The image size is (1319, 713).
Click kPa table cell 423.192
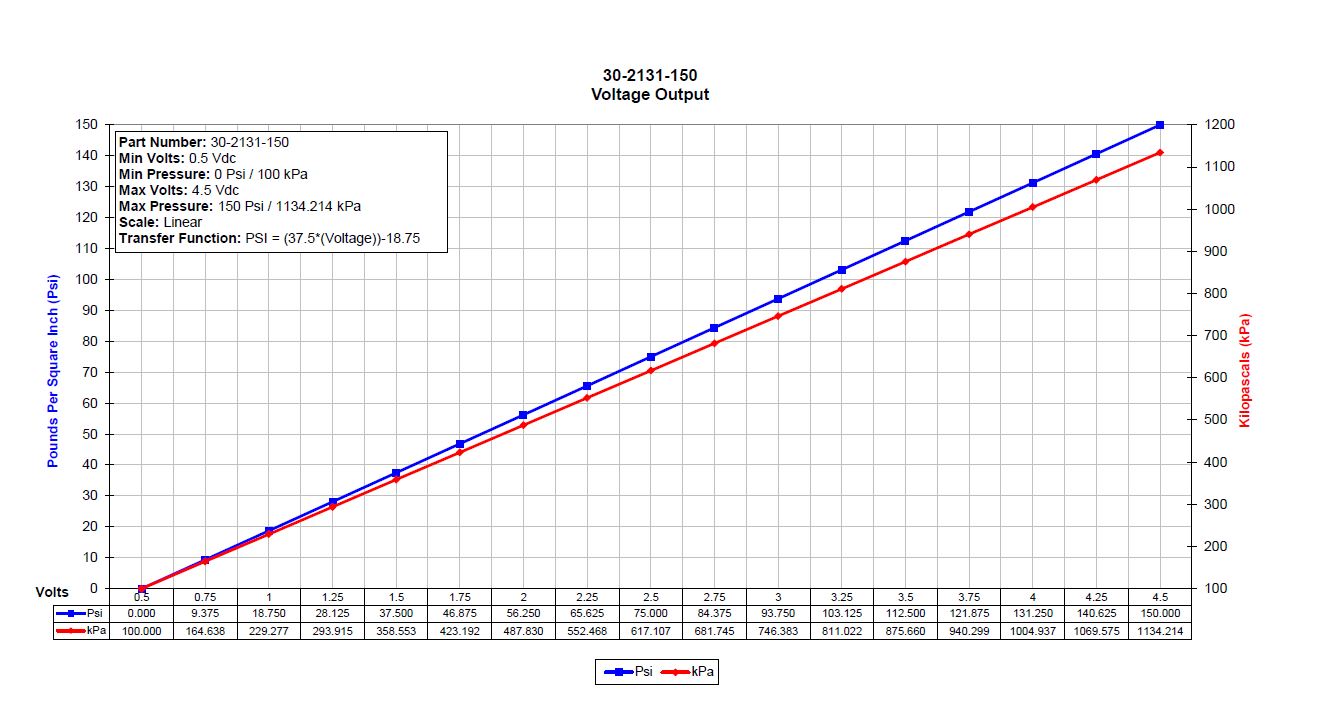coord(460,631)
